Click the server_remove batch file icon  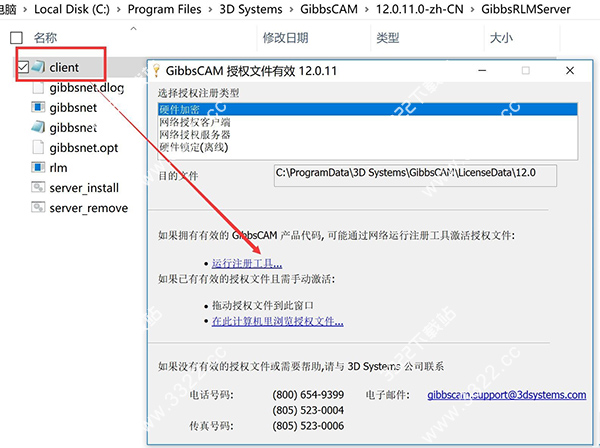[x=38, y=207]
